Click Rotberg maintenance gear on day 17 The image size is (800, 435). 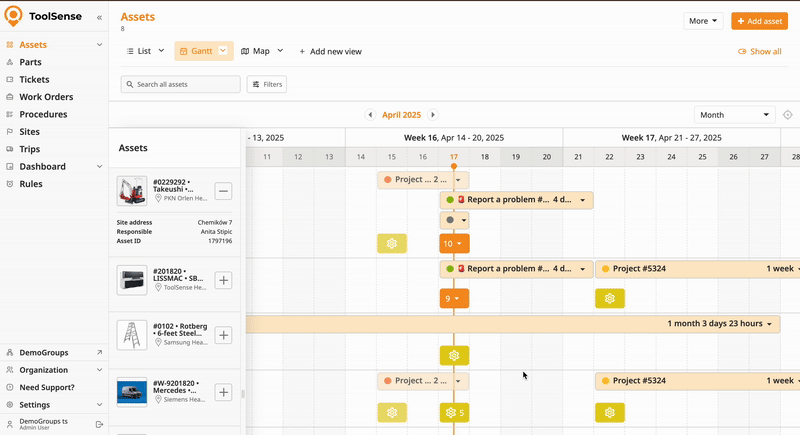454,355
